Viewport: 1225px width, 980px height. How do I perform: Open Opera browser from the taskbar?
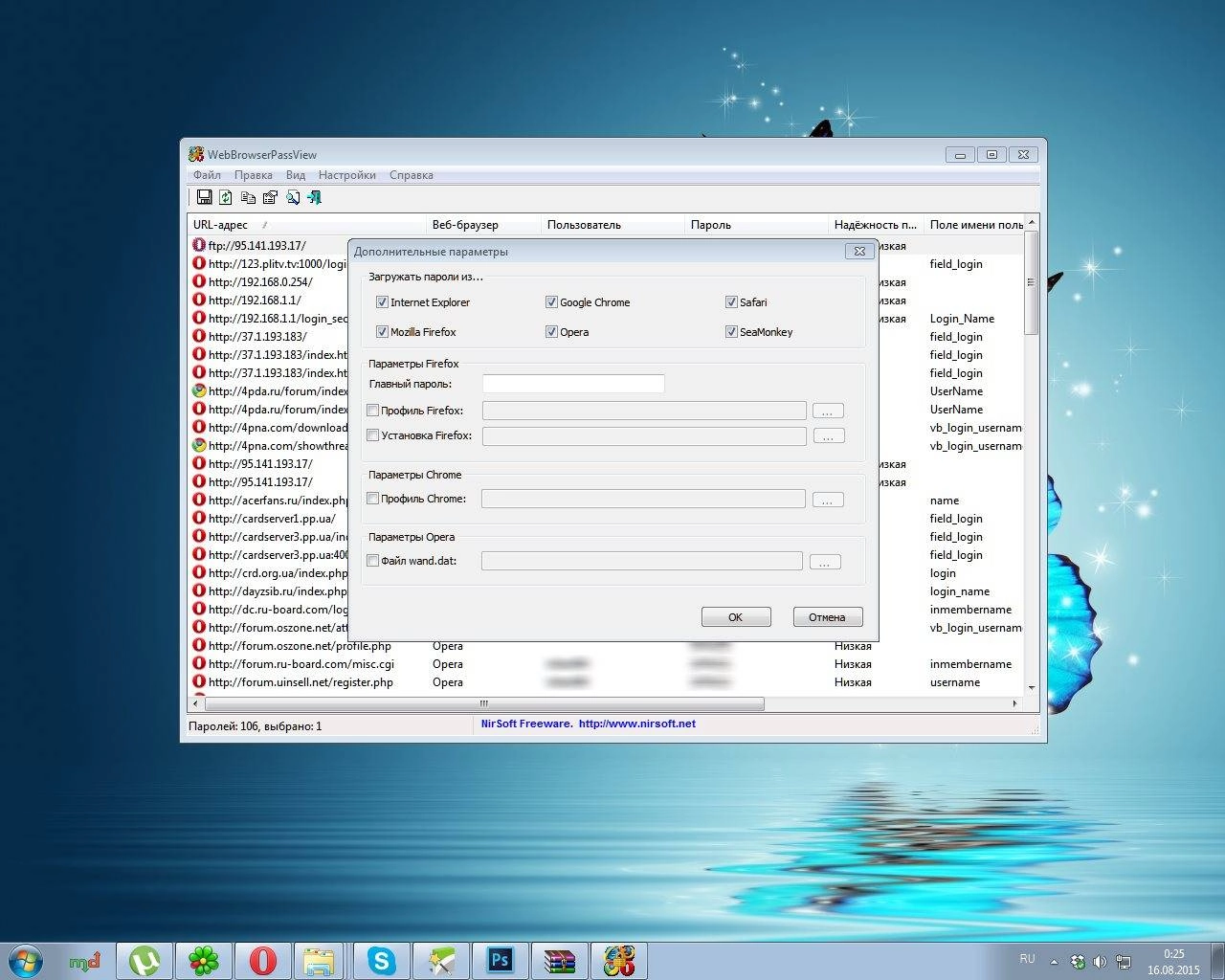pyautogui.click(x=262, y=961)
